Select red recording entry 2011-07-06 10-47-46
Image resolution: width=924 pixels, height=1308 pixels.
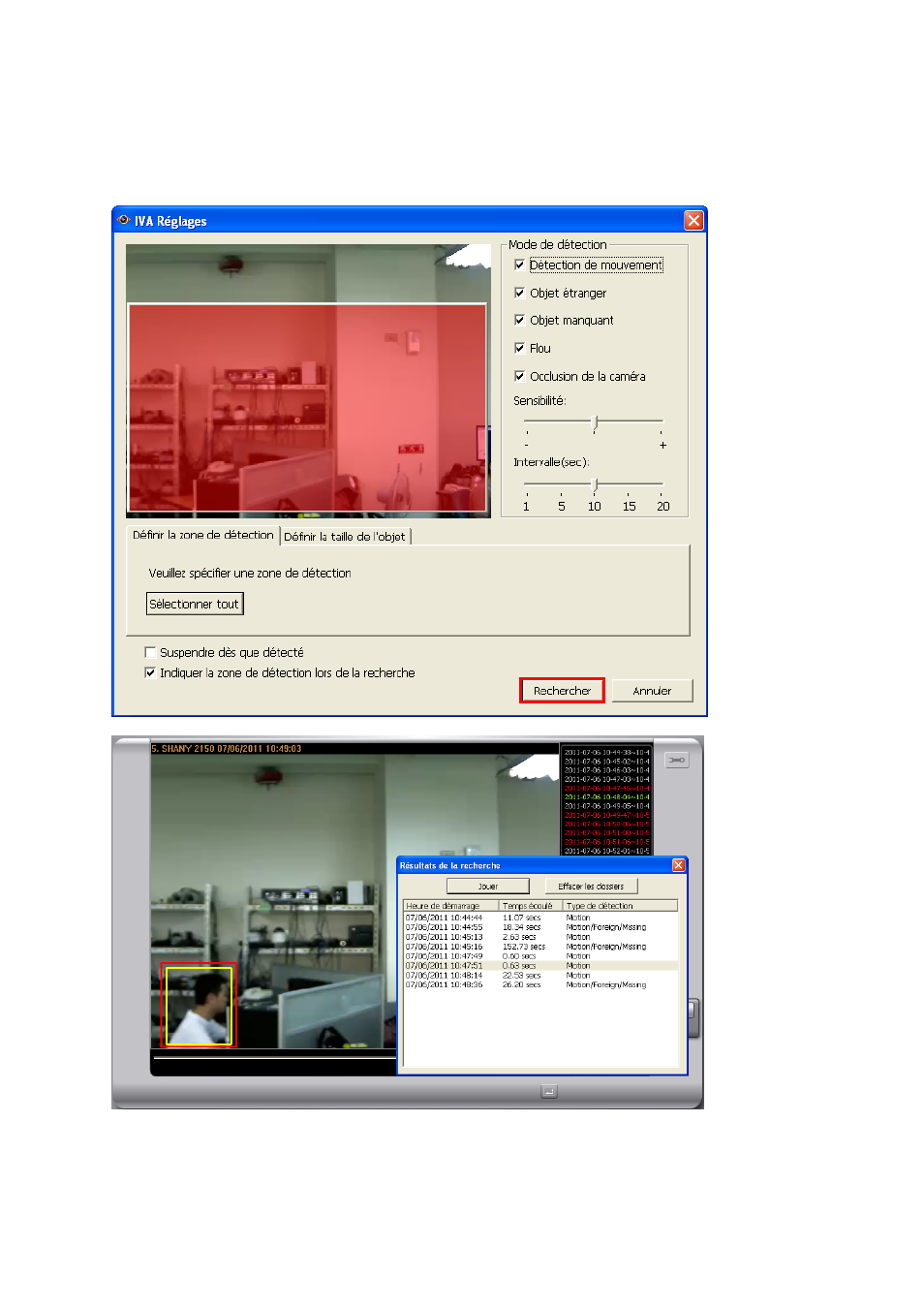coord(607,788)
